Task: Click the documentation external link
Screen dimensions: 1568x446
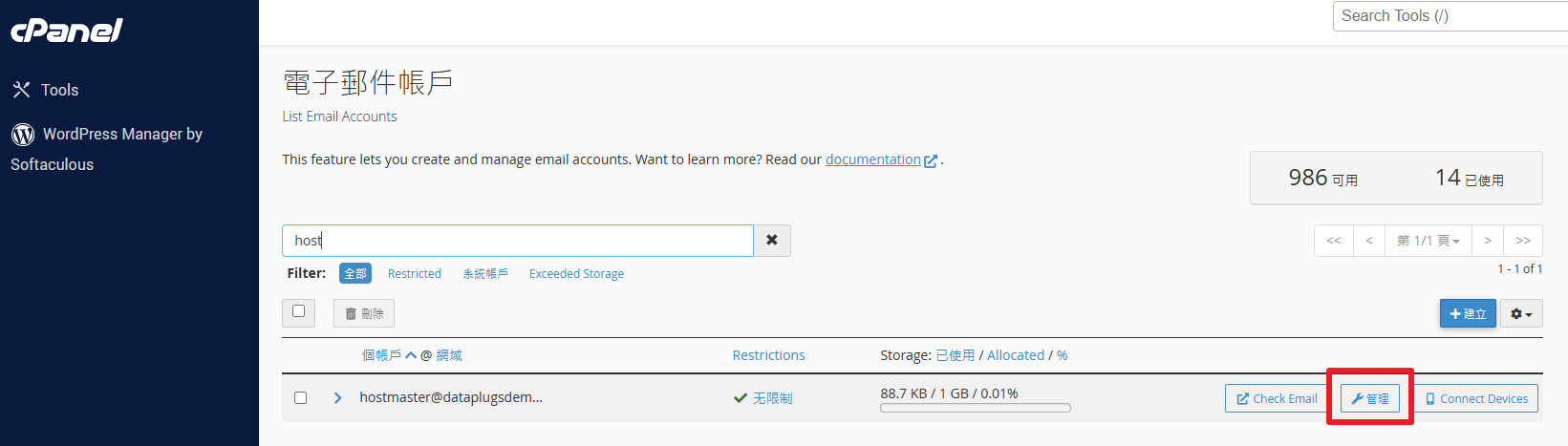Action: [873, 159]
